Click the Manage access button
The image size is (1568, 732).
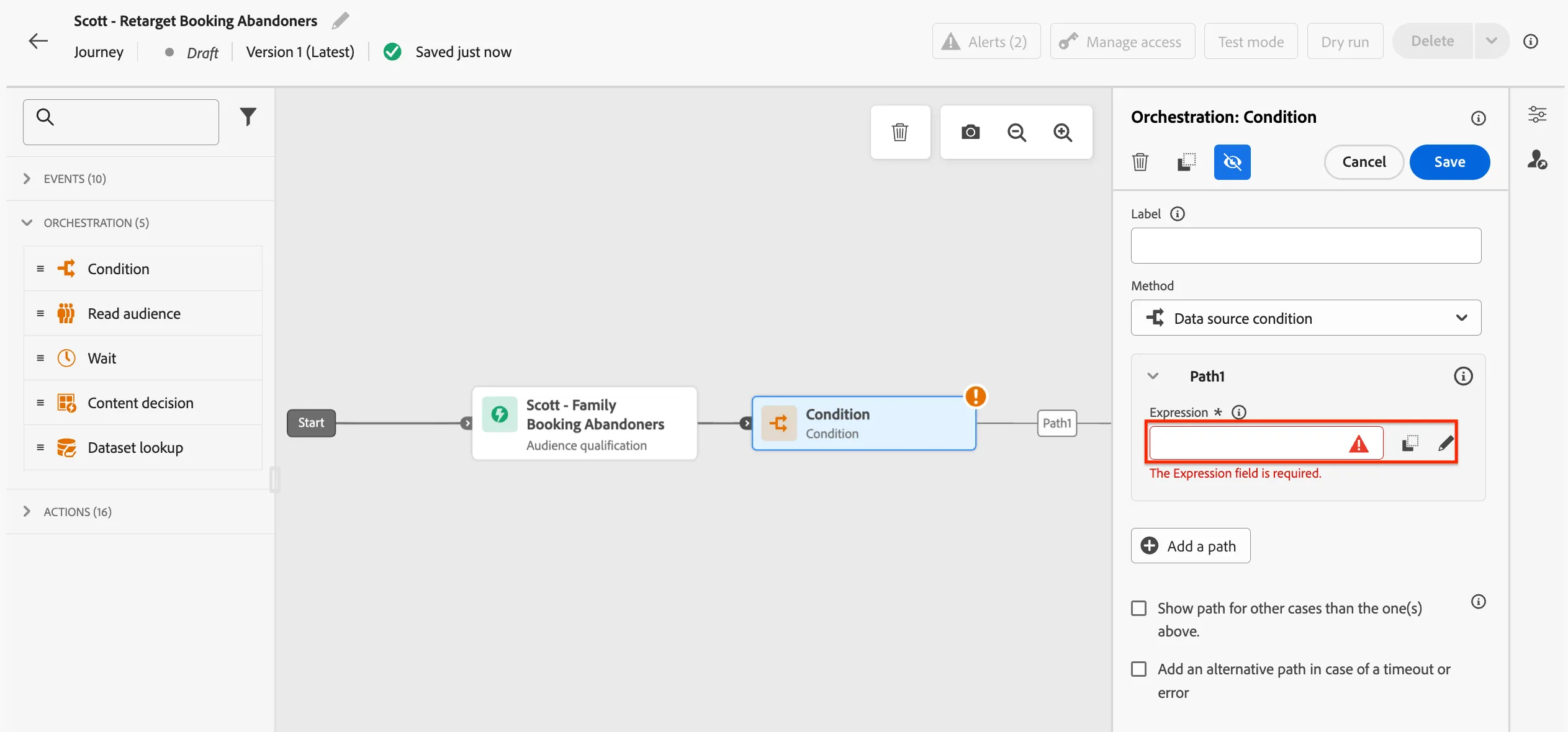[1122, 42]
